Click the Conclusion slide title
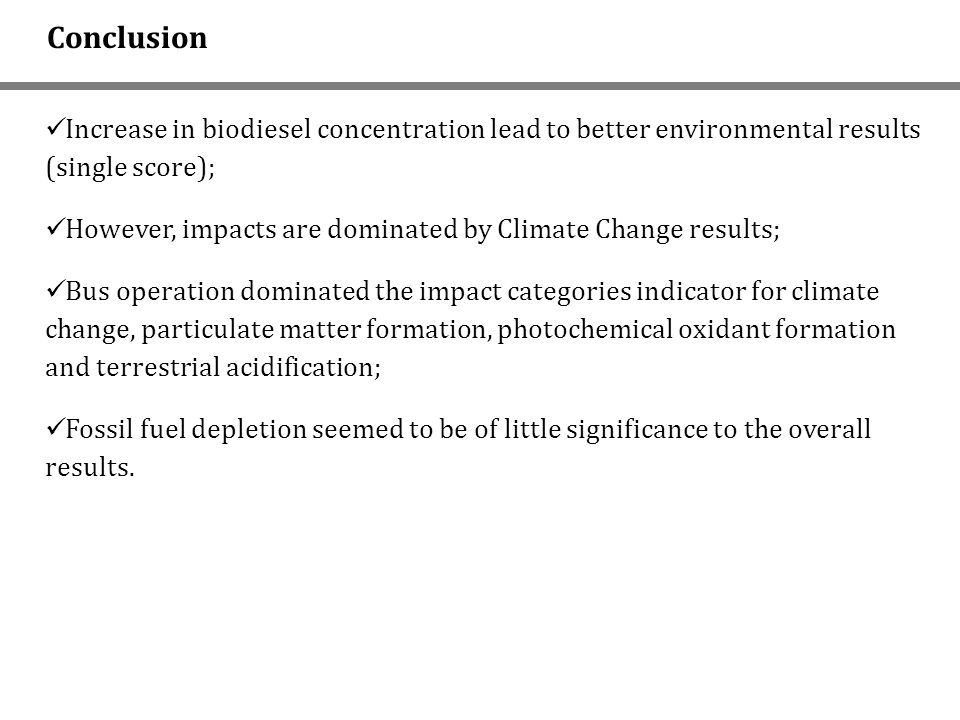Image resolution: width=960 pixels, height=720 pixels. [x=127, y=38]
